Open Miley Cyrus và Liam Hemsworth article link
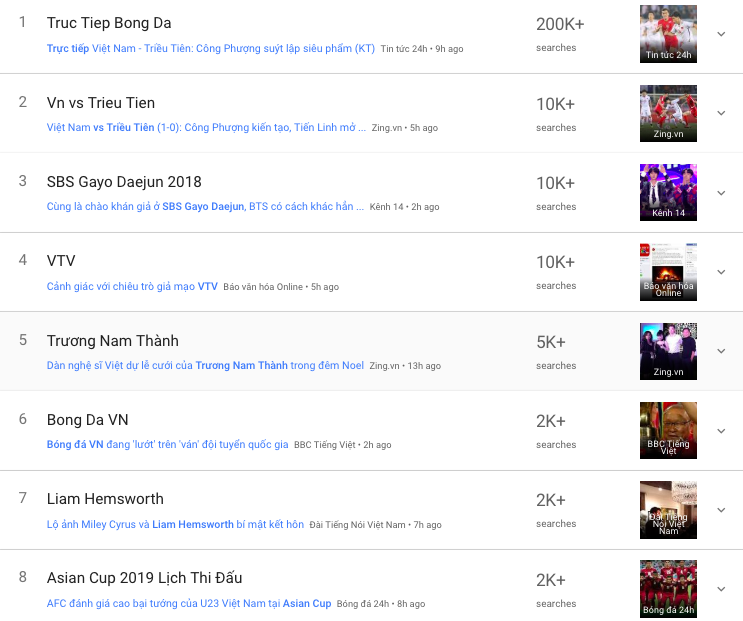The image size is (743, 621). pyautogui.click(x=175, y=525)
